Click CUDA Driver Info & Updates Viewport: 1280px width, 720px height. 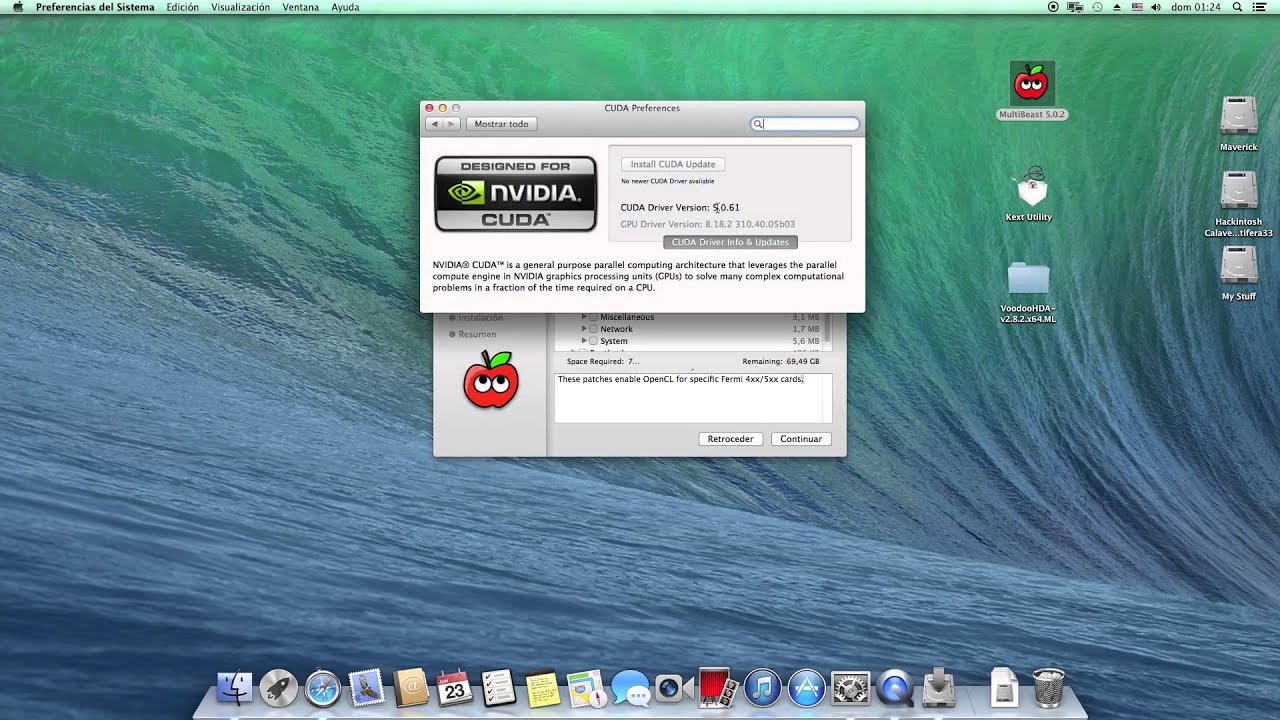(x=730, y=242)
